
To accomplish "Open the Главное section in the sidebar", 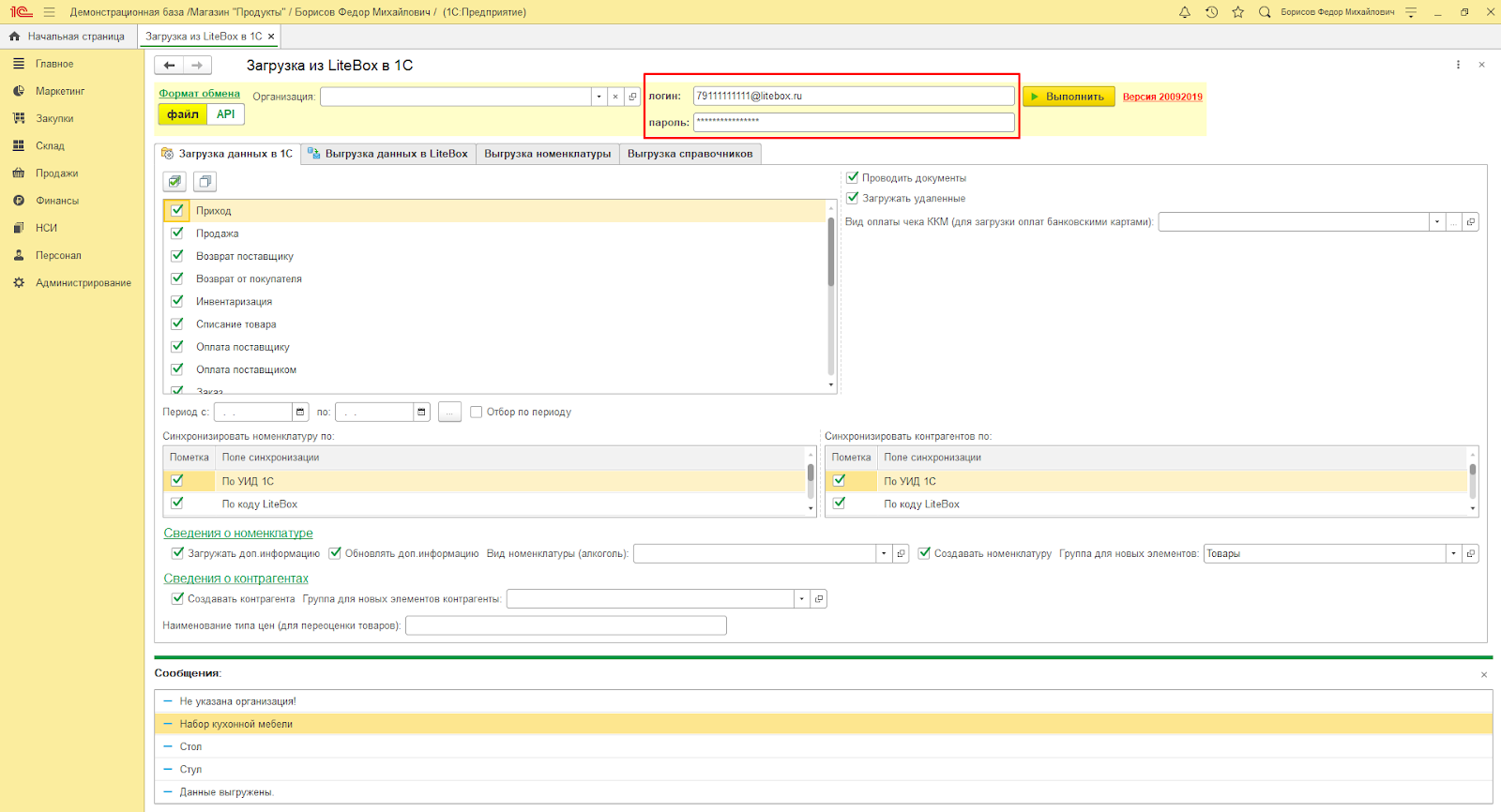I will pyautogui.click(x=54, y=64).
